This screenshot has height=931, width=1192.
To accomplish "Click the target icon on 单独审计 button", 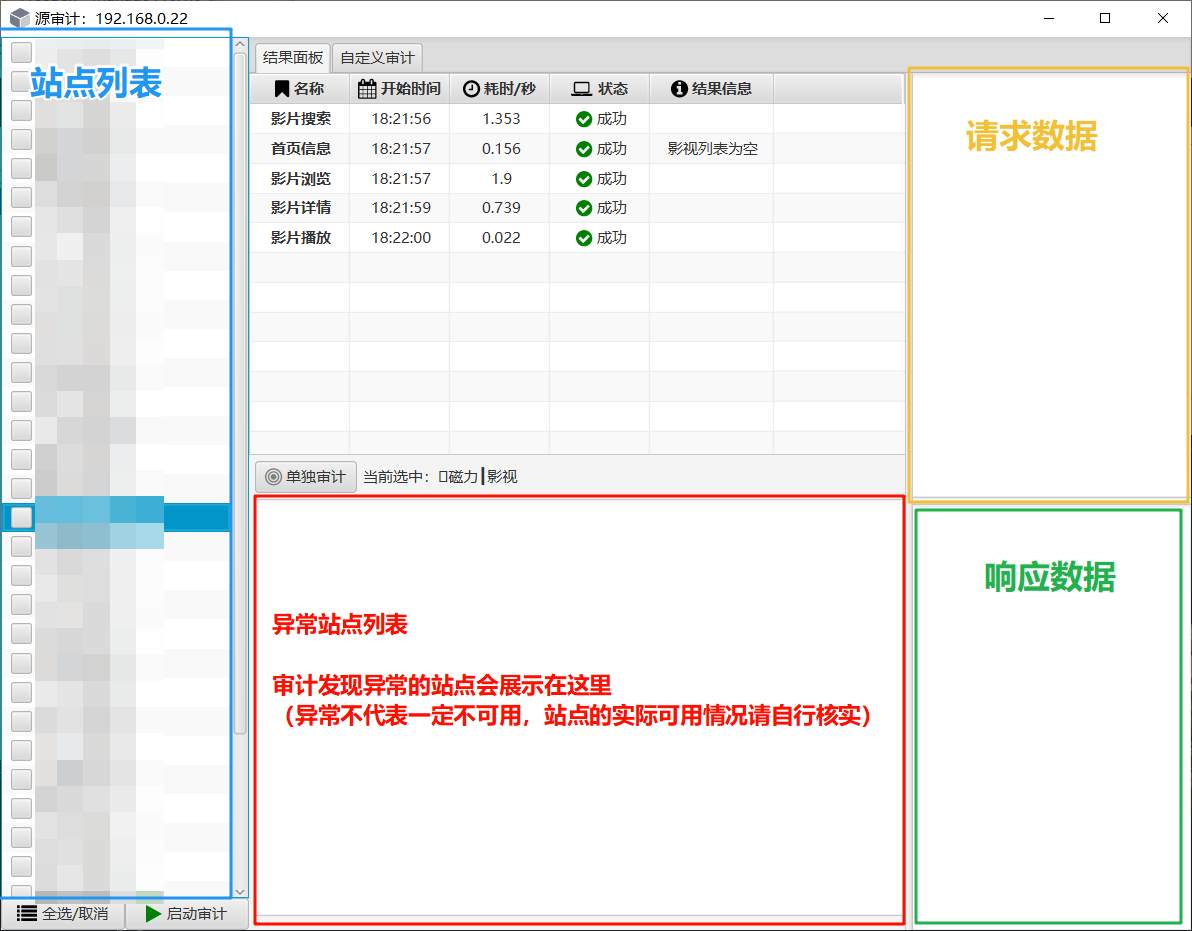I will 271,476.
